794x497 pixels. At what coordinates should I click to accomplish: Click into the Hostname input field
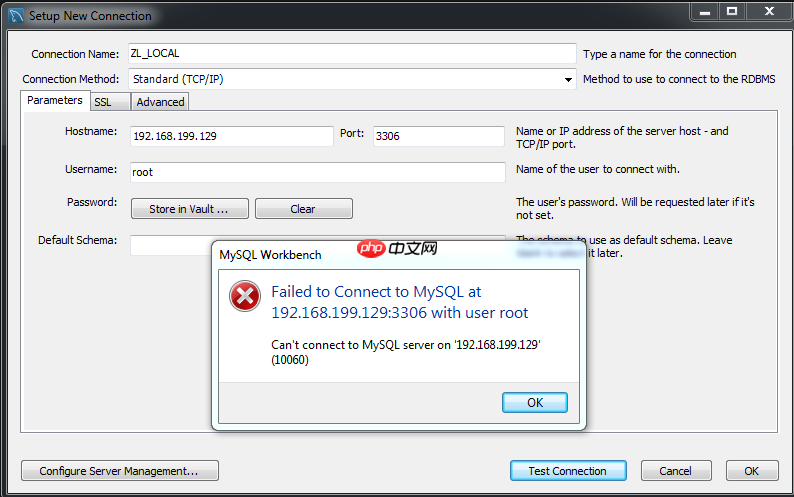(x=231, y=136)
